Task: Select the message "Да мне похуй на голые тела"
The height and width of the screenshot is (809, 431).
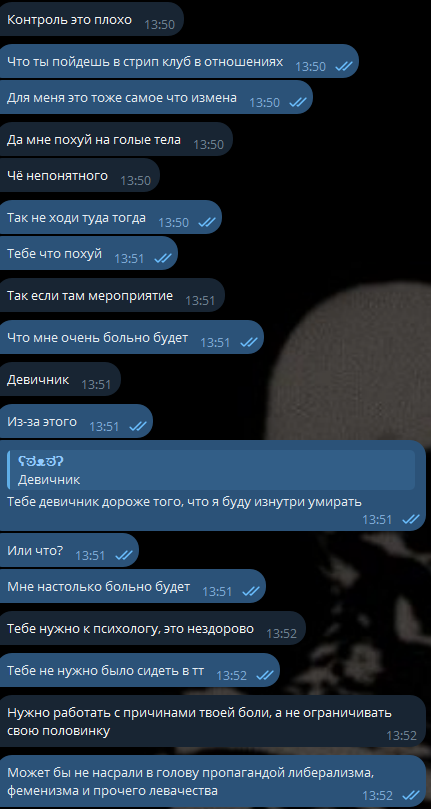Action: pyautogui.click(x=116, y=139)
